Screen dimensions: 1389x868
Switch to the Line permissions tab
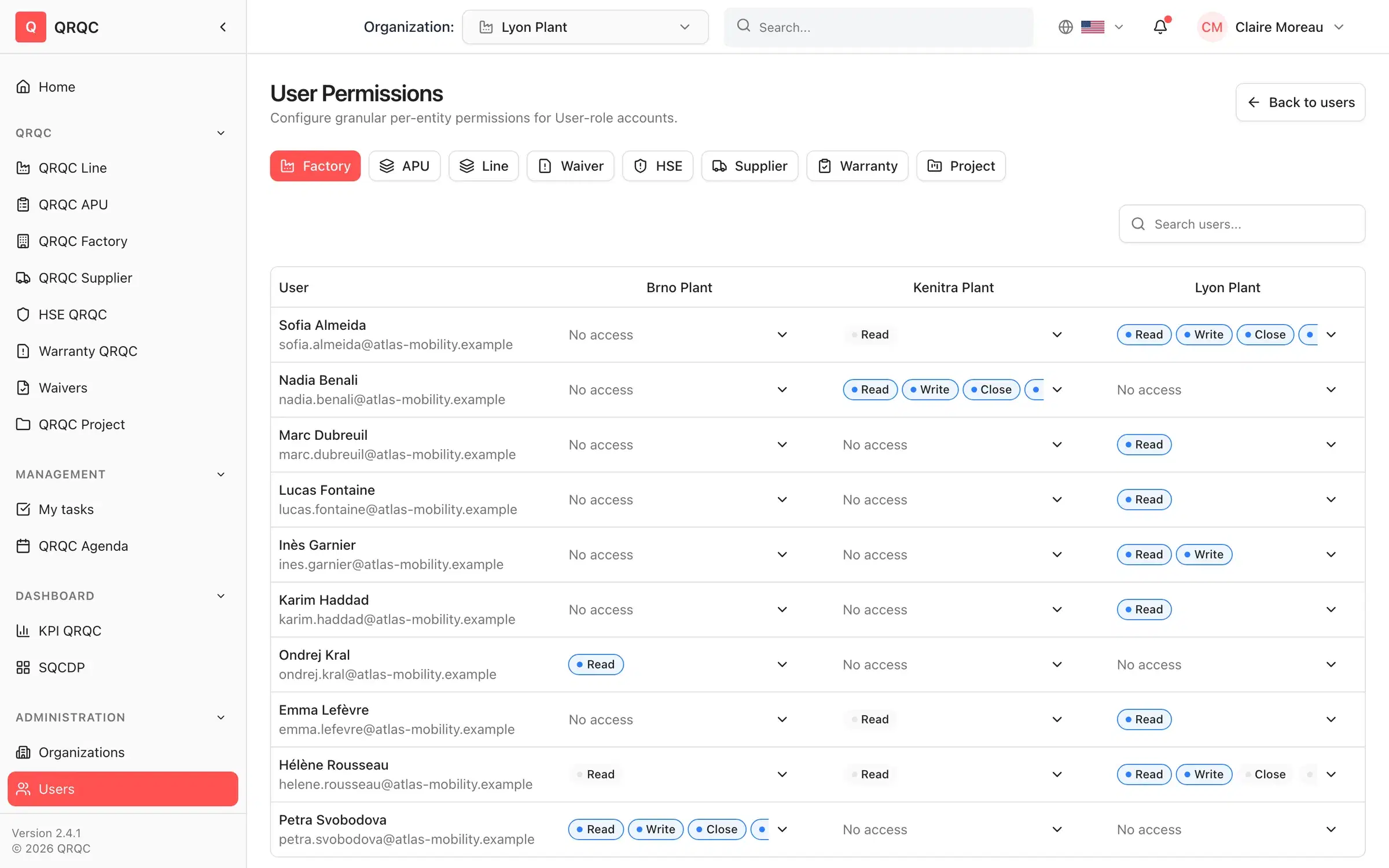(483, 166)
